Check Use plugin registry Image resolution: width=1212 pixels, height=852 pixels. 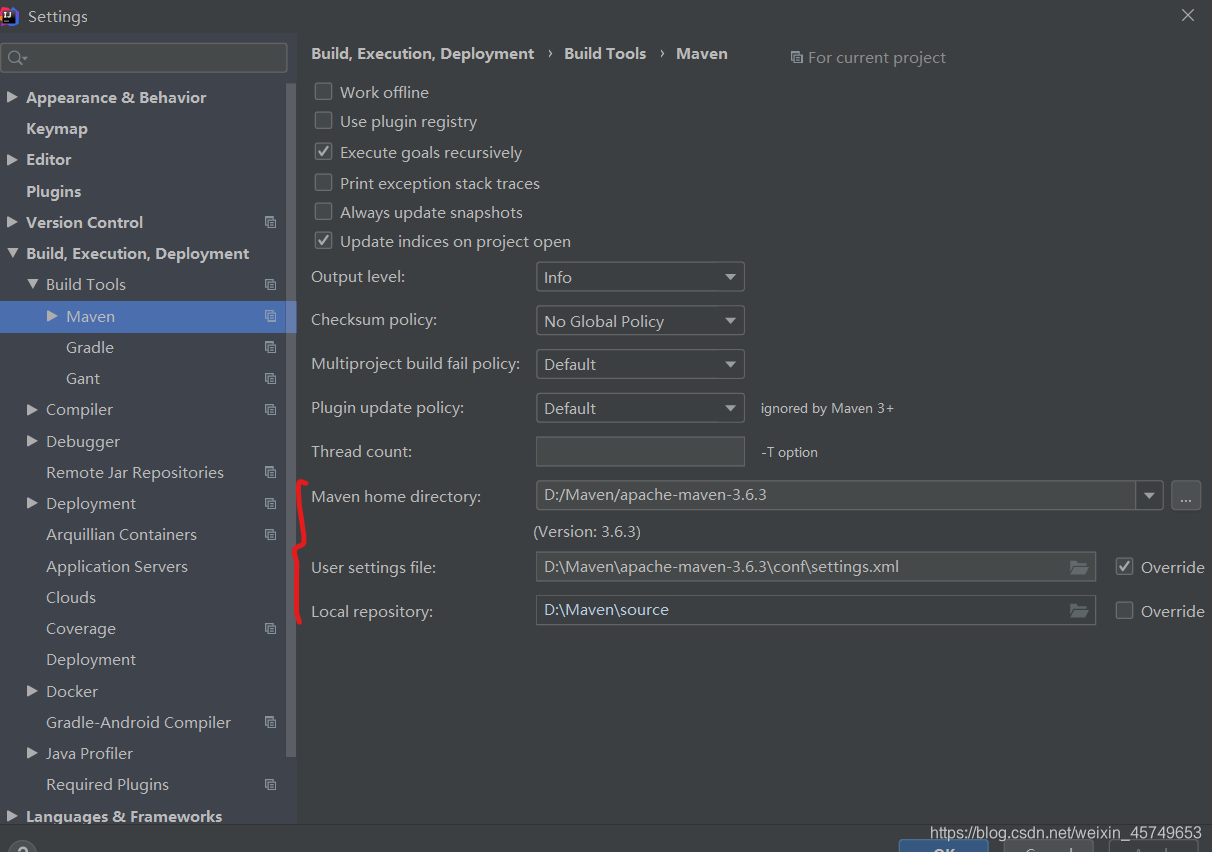pos(323,121)
